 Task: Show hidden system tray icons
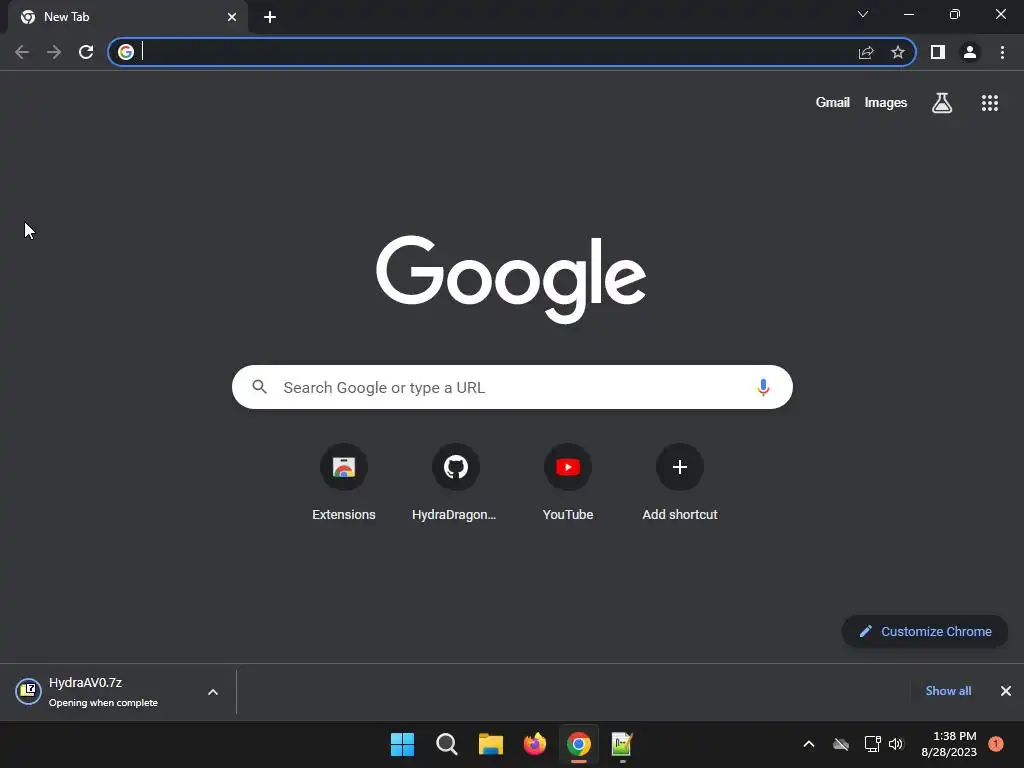point(808,744)
